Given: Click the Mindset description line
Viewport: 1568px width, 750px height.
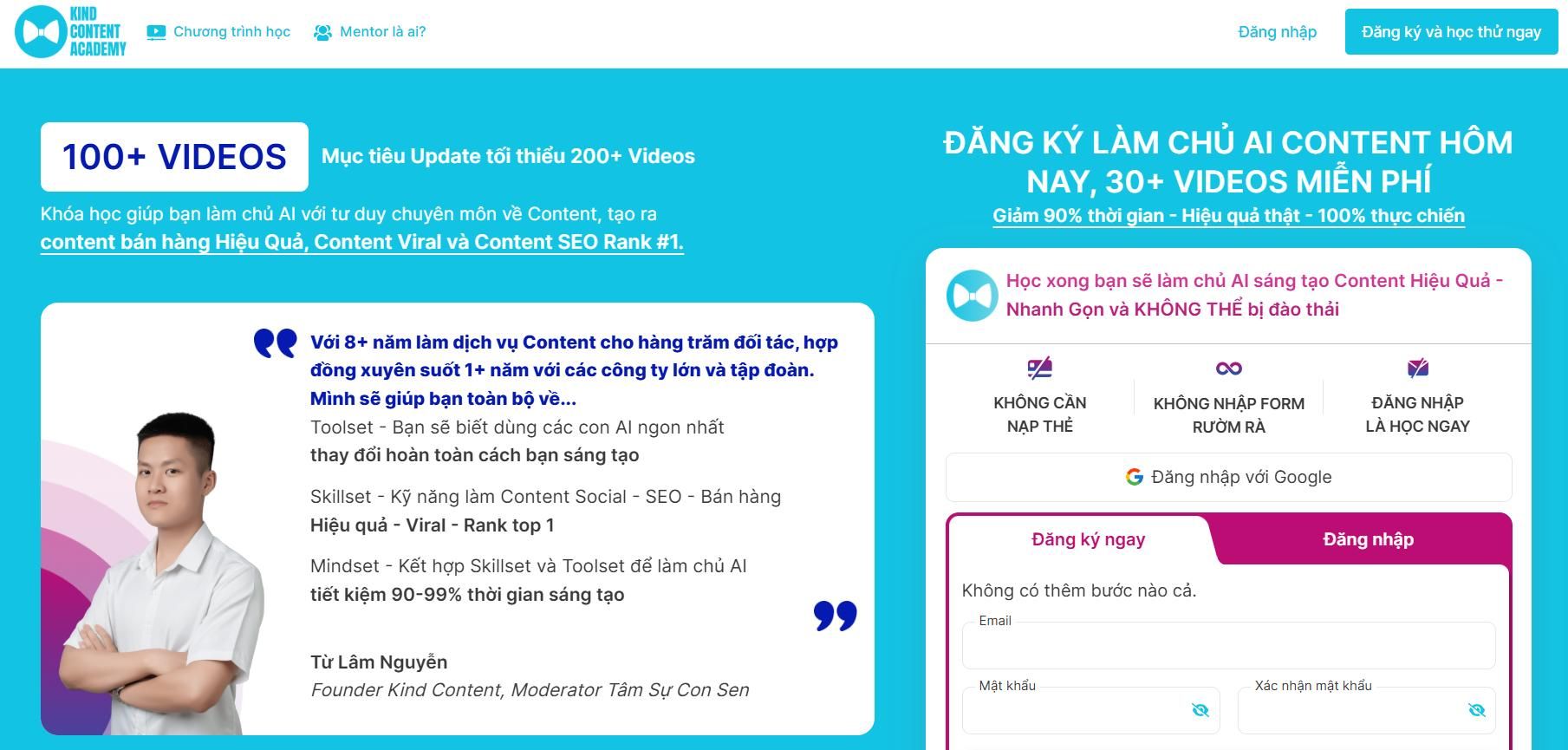Looking at the screenshot, I should click(x=528, y=566).
